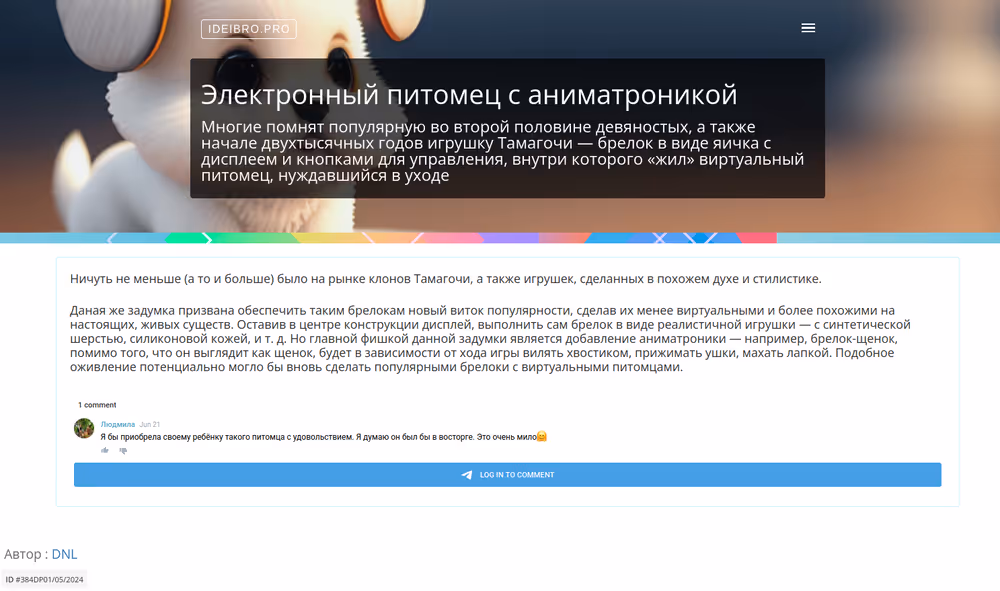Click the Telegram paper-plane icon

click(466, 475)
